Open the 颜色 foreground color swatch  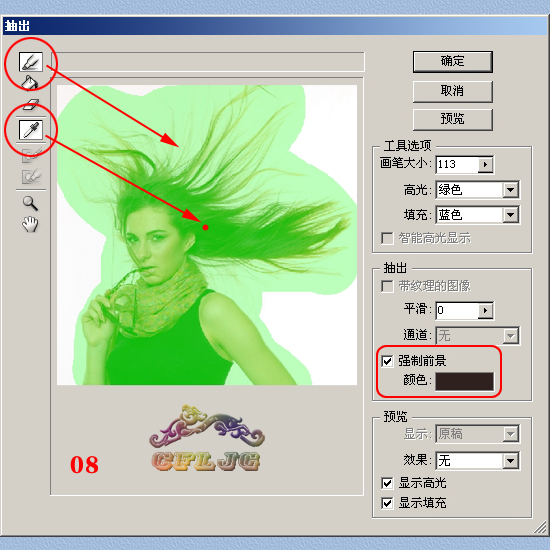[x=464, y=381]
